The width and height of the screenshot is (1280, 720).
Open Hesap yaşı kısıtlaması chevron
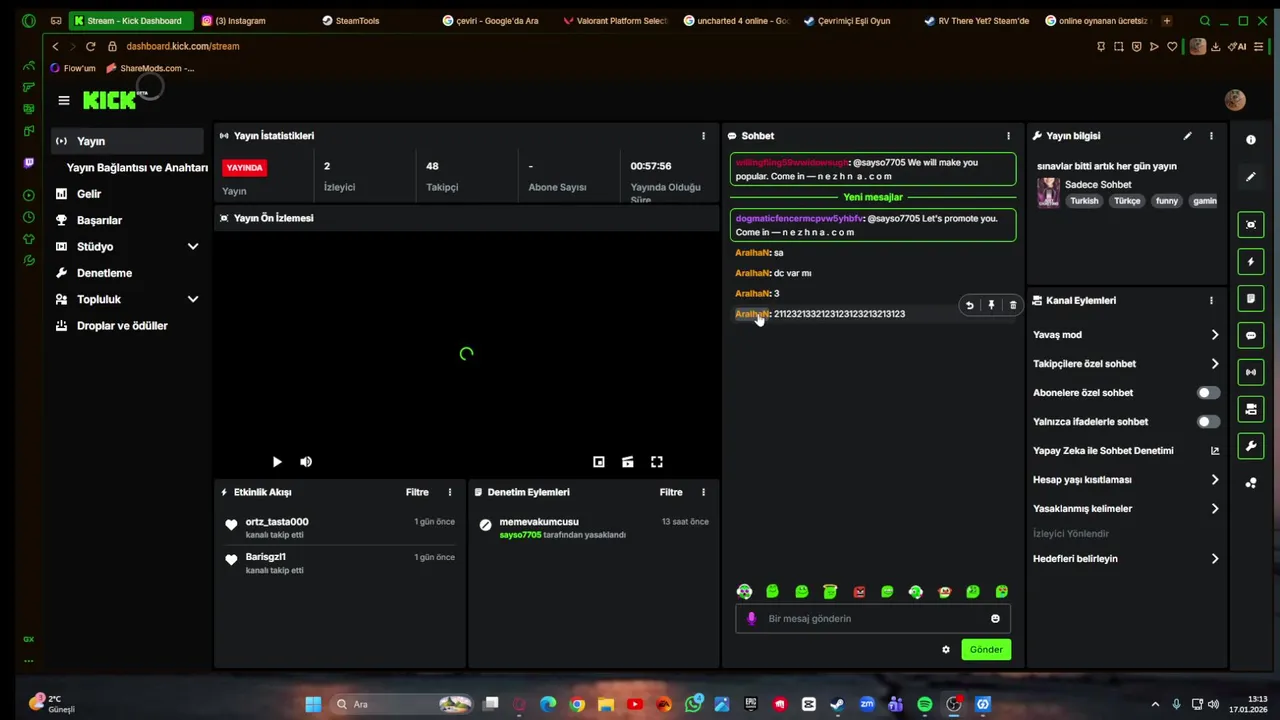coord(1215,480)
